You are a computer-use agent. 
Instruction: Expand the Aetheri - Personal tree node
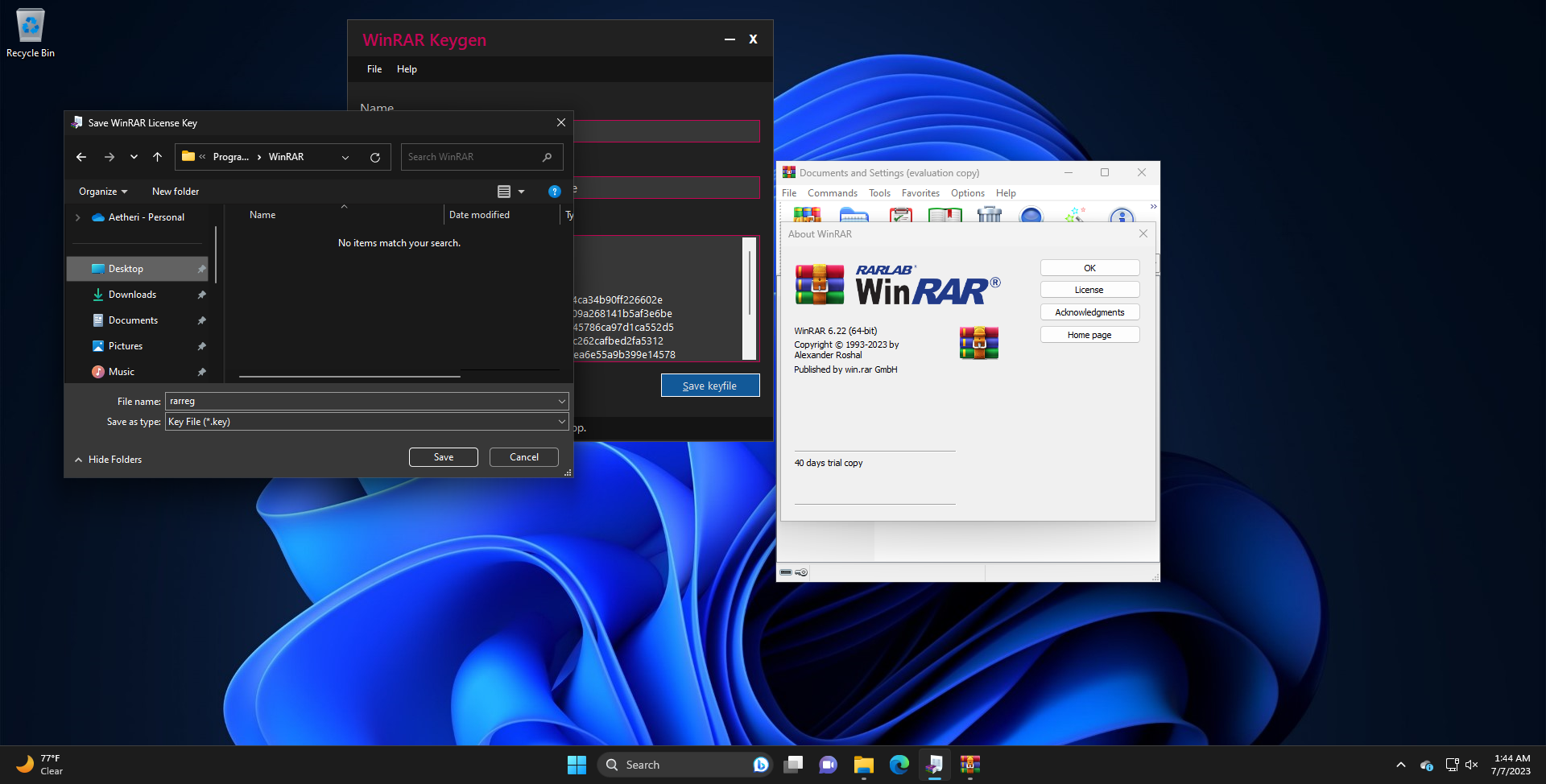tap(77, 217)
